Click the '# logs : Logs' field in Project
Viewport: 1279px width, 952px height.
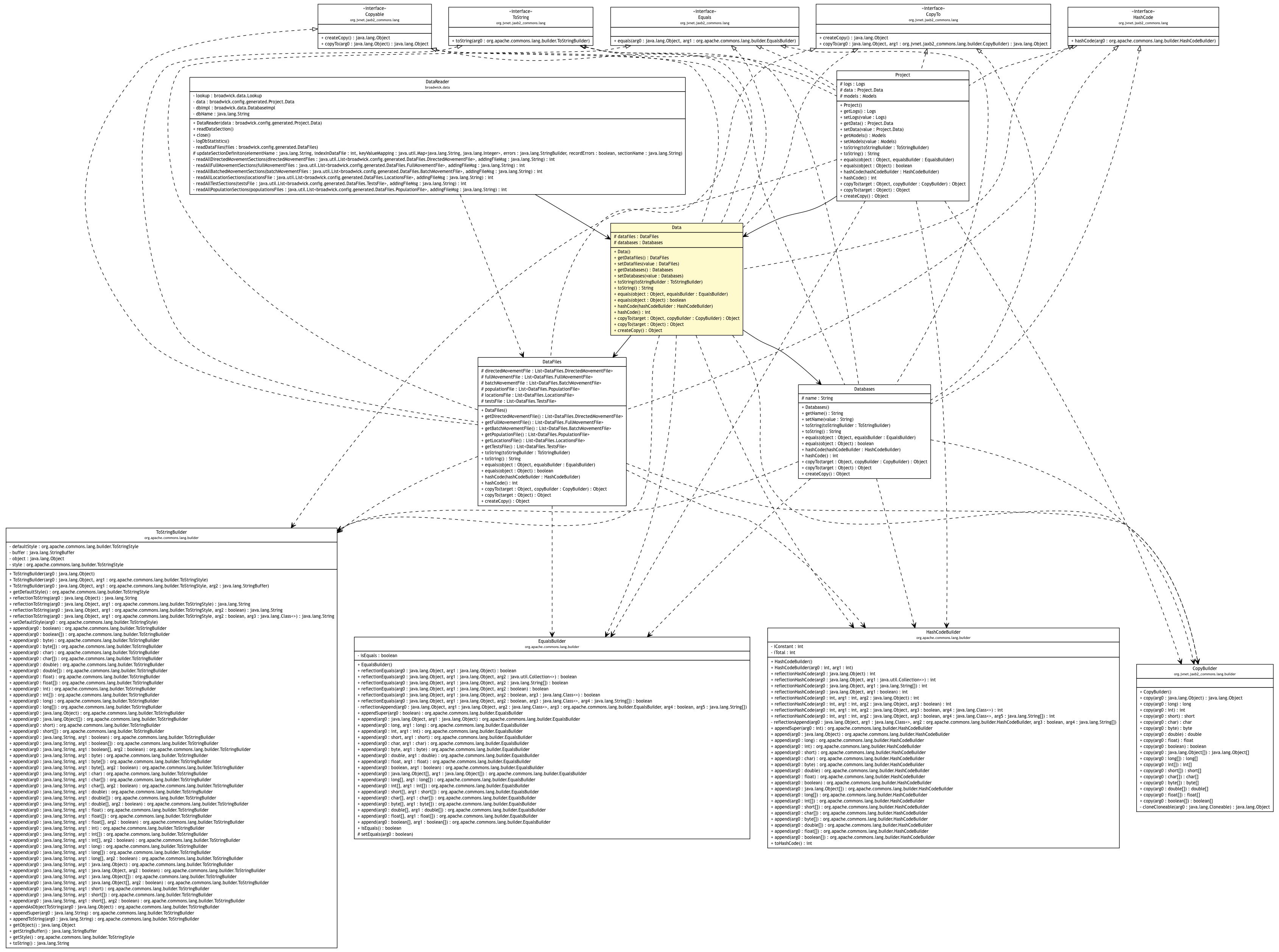pos(852,84)
